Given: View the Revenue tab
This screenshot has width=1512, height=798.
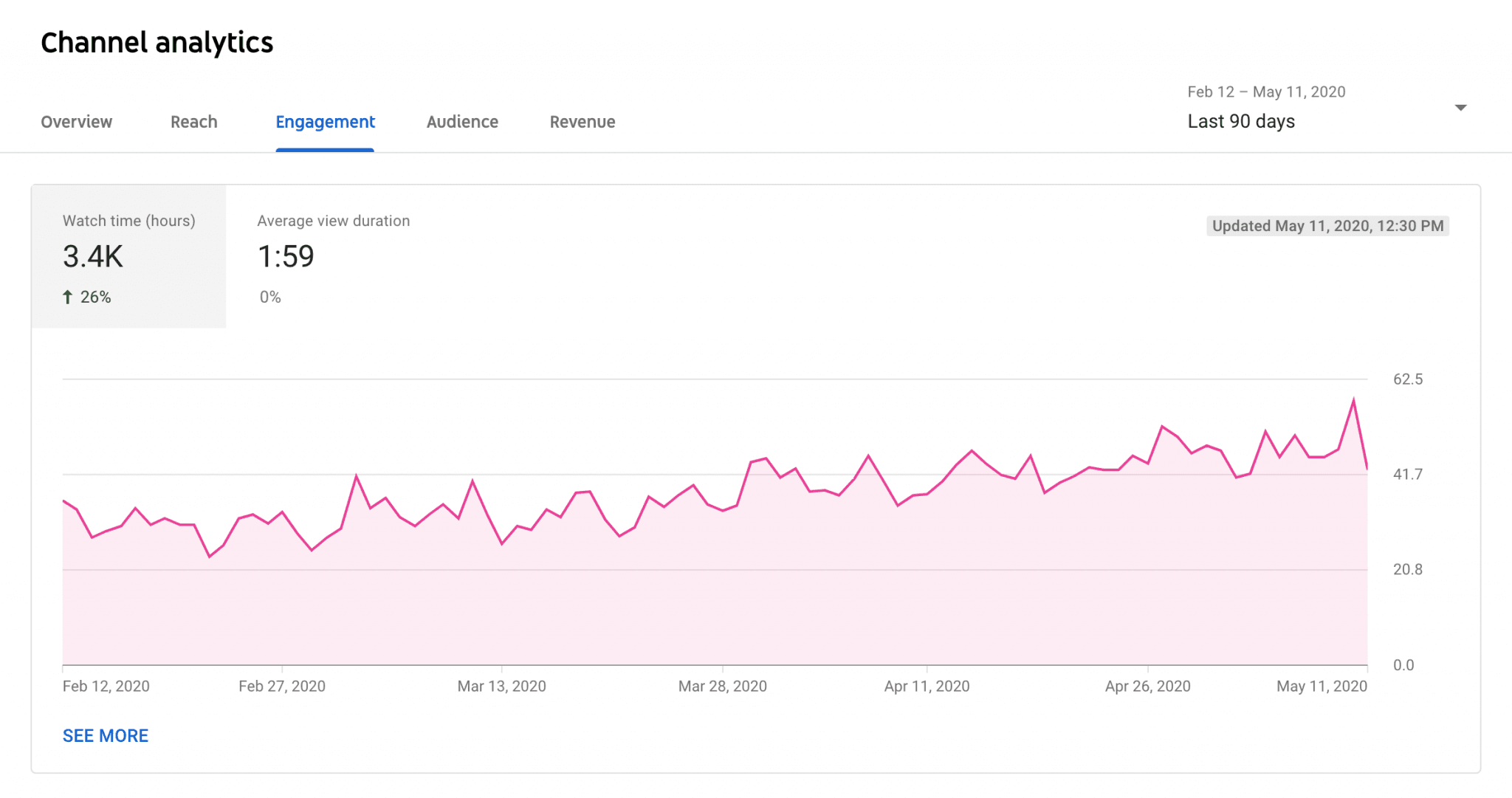Looking at the screenshot, I should click(x=583, y=121).
